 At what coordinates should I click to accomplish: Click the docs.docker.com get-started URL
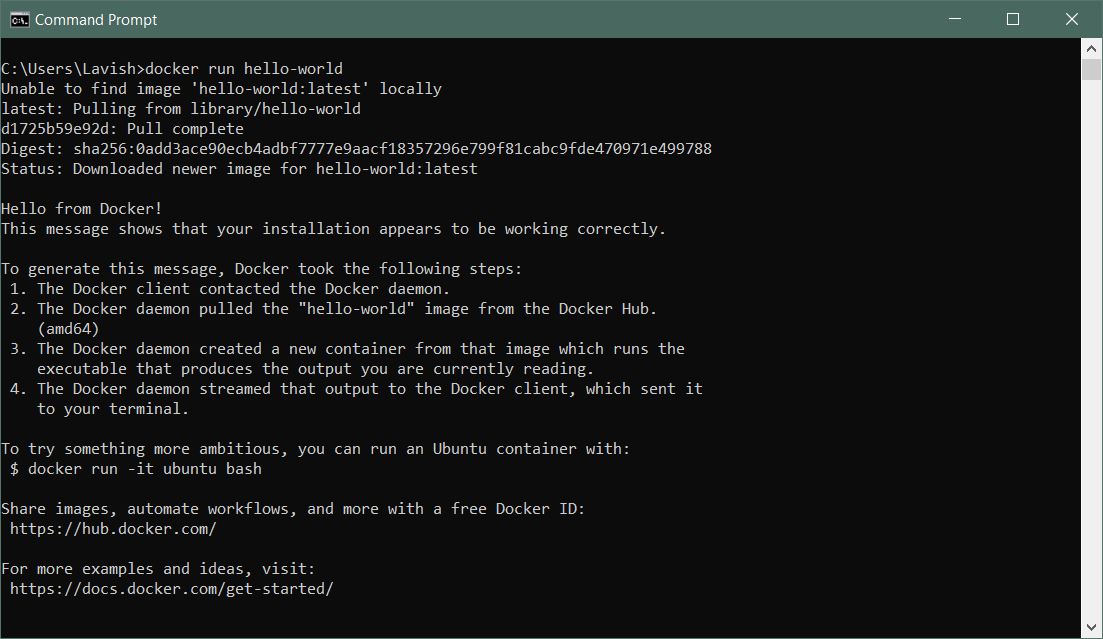pyautogui.click(x=171, y=589)
